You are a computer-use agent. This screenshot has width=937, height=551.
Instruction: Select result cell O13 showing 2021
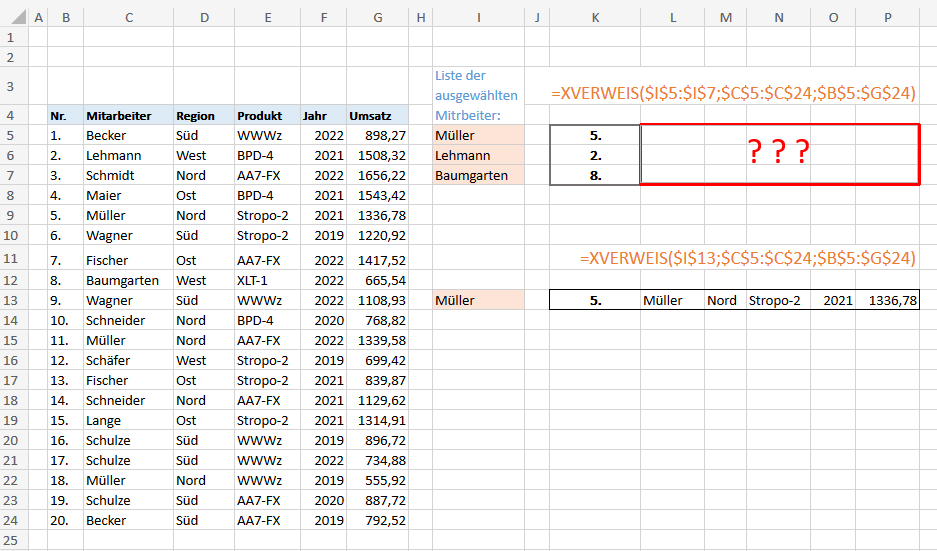[833, 300]
